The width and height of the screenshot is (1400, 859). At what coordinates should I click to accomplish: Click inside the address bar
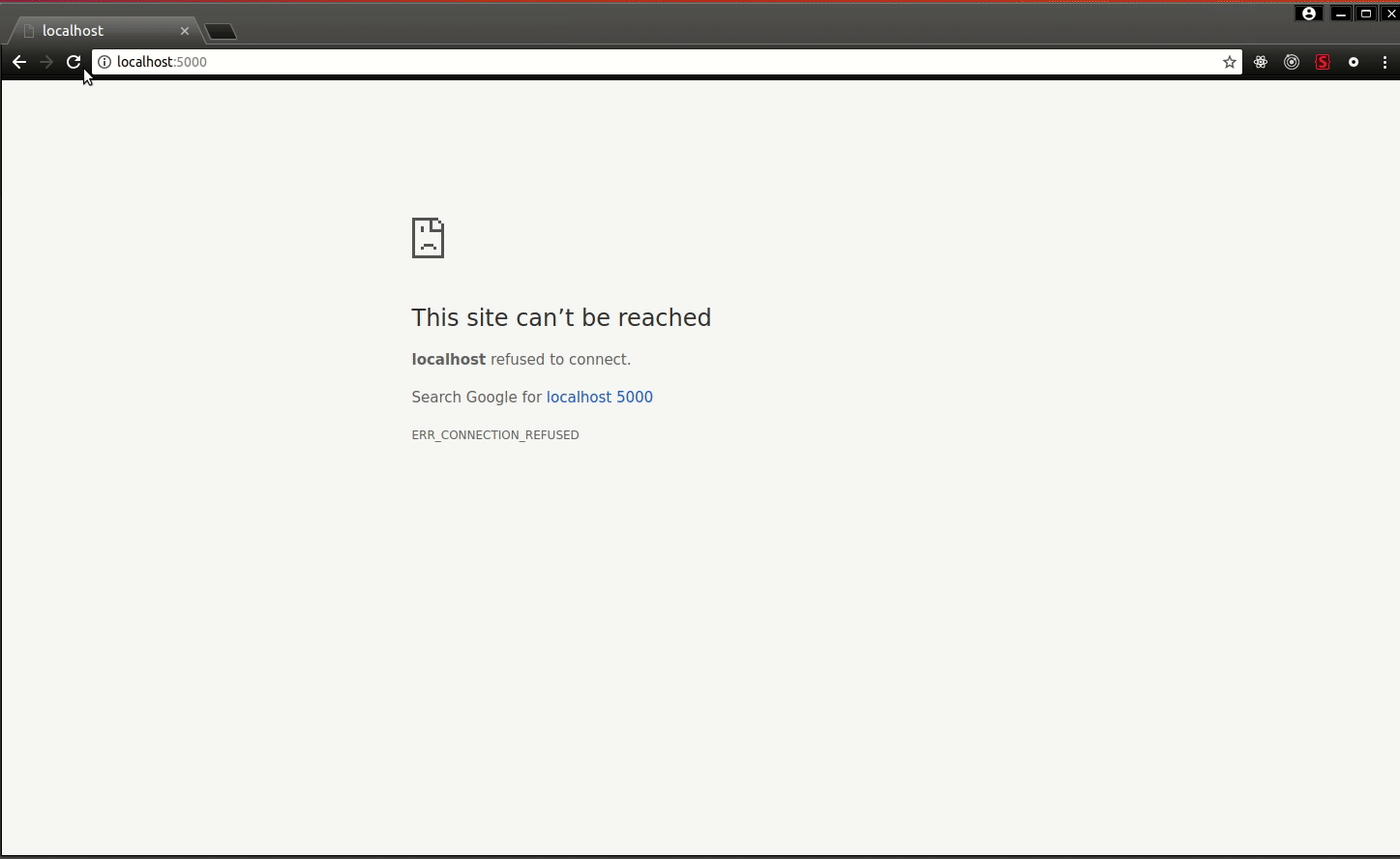point(581,62)
